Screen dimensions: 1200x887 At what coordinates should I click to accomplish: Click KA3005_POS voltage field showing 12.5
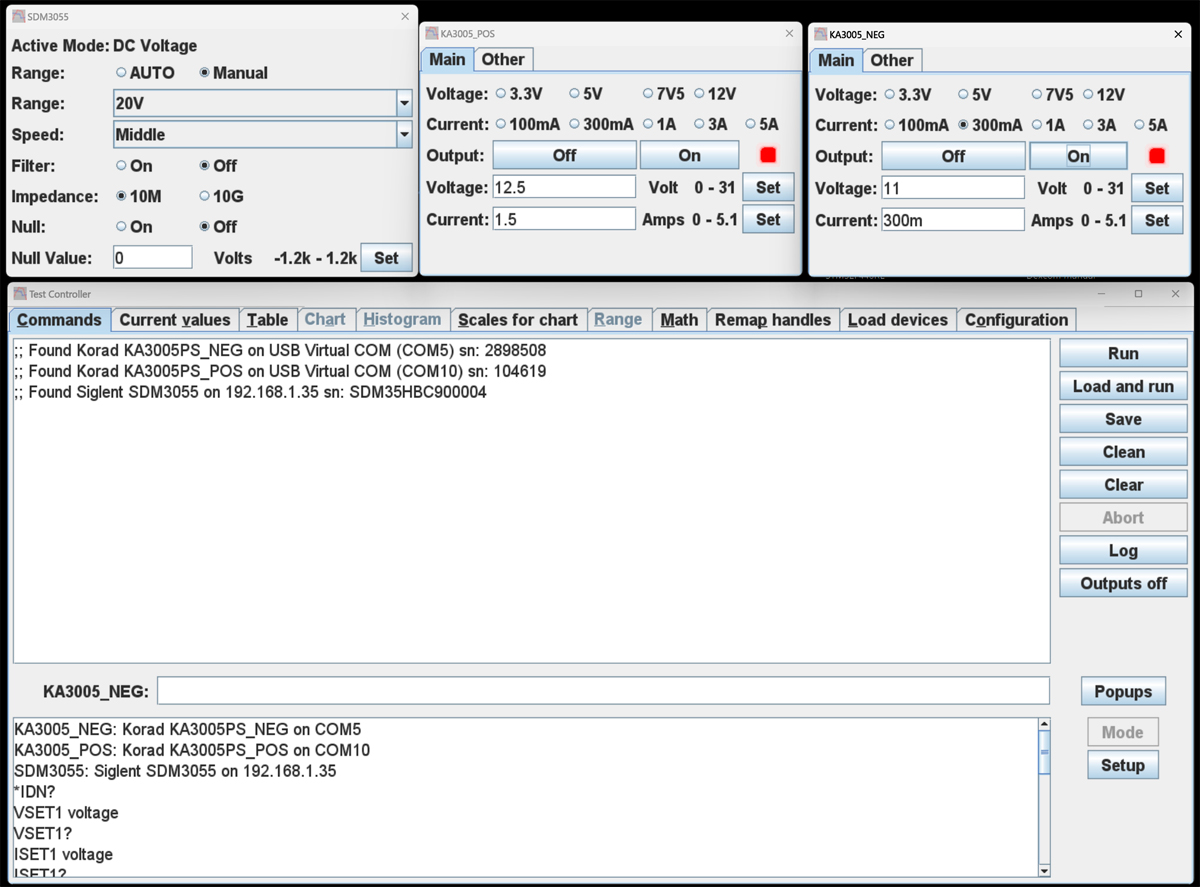coord(564,187)
